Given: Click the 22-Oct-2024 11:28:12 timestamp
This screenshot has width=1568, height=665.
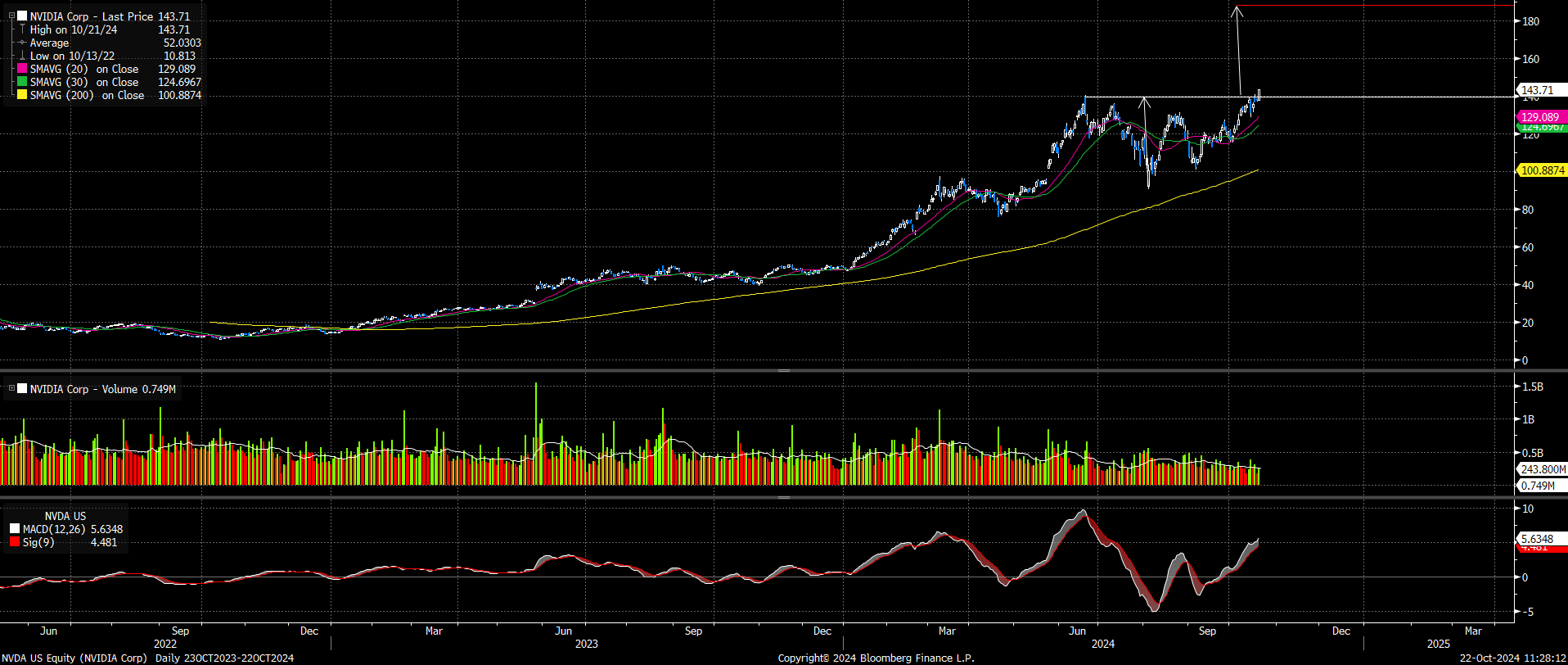Looking at the screenshot, I should pos(1512,658).
